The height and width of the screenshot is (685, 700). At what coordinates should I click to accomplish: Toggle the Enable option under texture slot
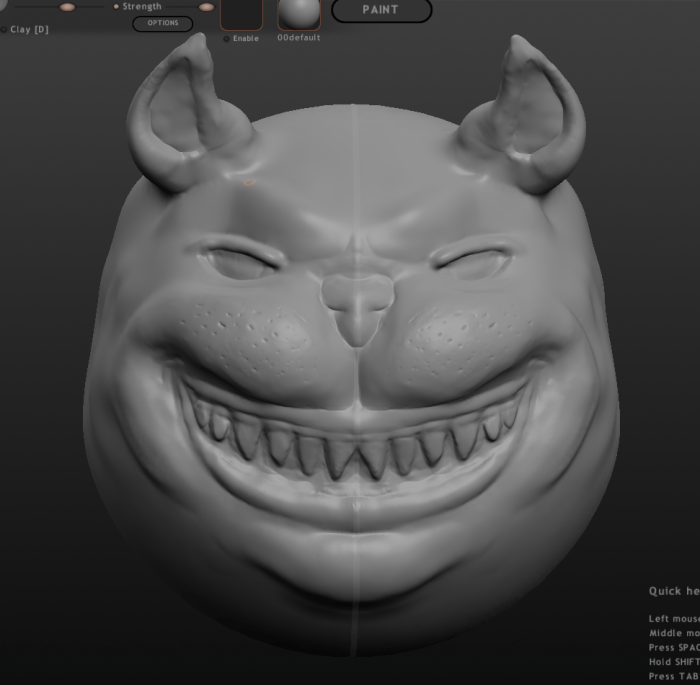[x=226, y=39]
